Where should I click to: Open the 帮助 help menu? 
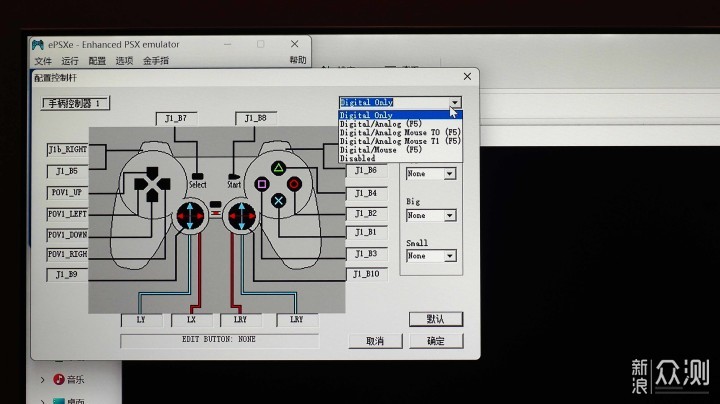[x=298, y=60]
